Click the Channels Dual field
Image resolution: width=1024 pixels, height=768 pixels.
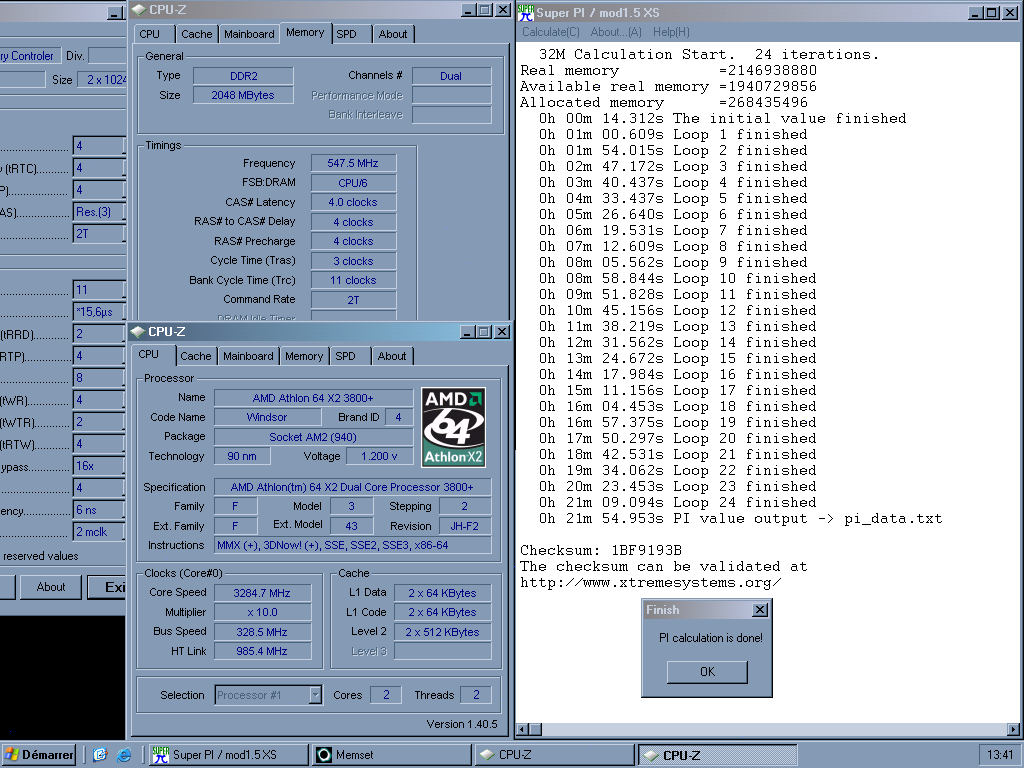[451, 76]
